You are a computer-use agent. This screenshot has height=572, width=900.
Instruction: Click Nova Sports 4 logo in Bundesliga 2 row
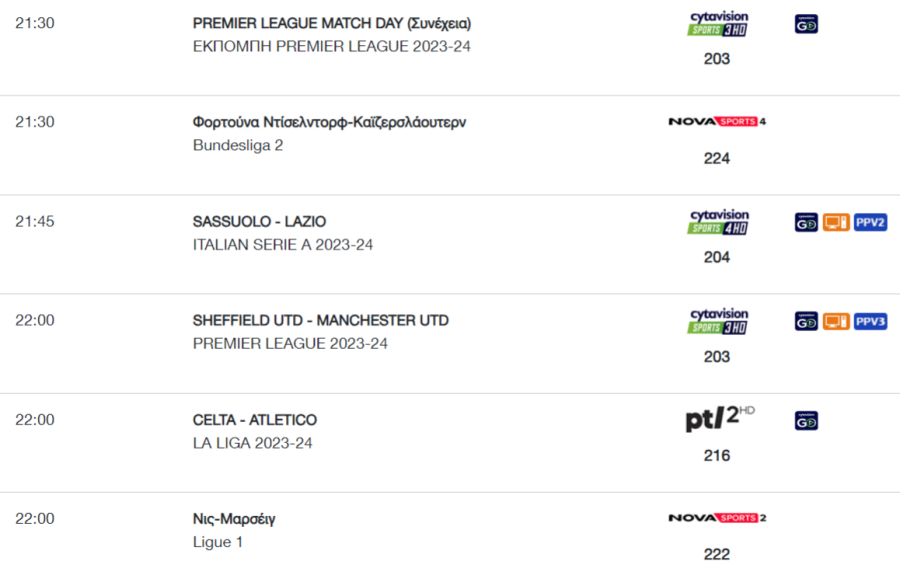(717, 122)
